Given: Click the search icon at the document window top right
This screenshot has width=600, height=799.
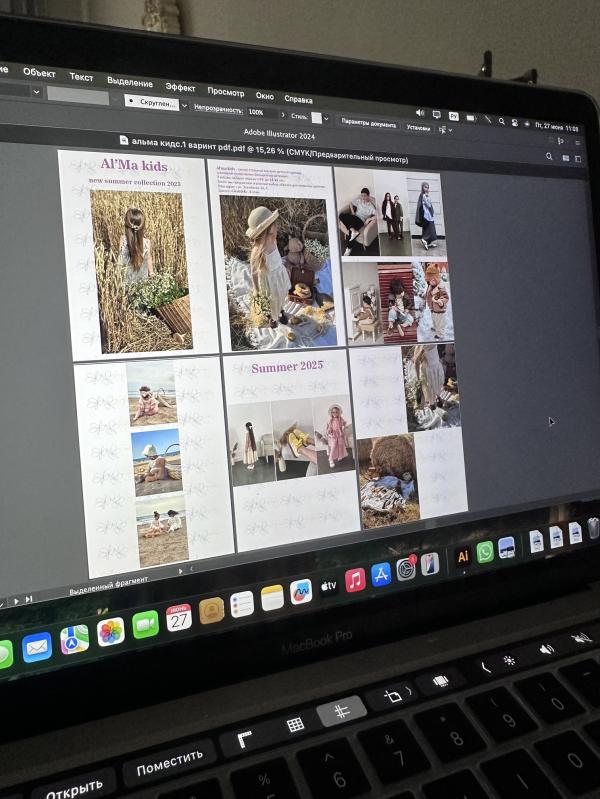Looking at the screenshot, I should tap(549, 156).
